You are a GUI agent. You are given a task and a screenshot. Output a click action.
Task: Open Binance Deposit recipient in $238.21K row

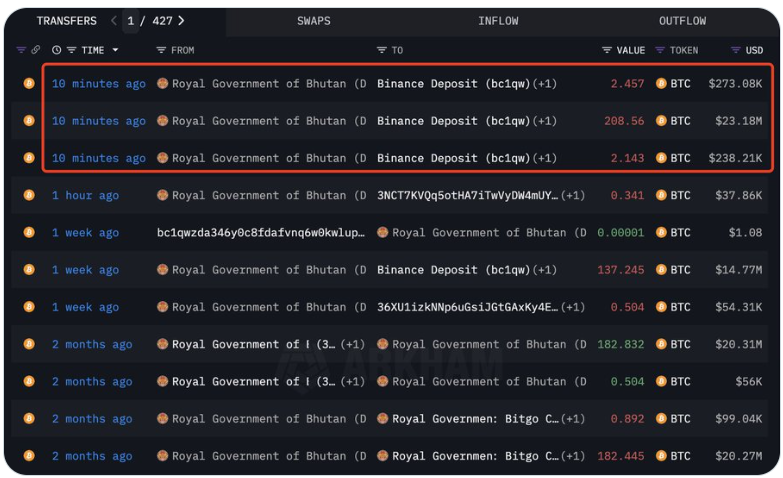click(453, 158)
